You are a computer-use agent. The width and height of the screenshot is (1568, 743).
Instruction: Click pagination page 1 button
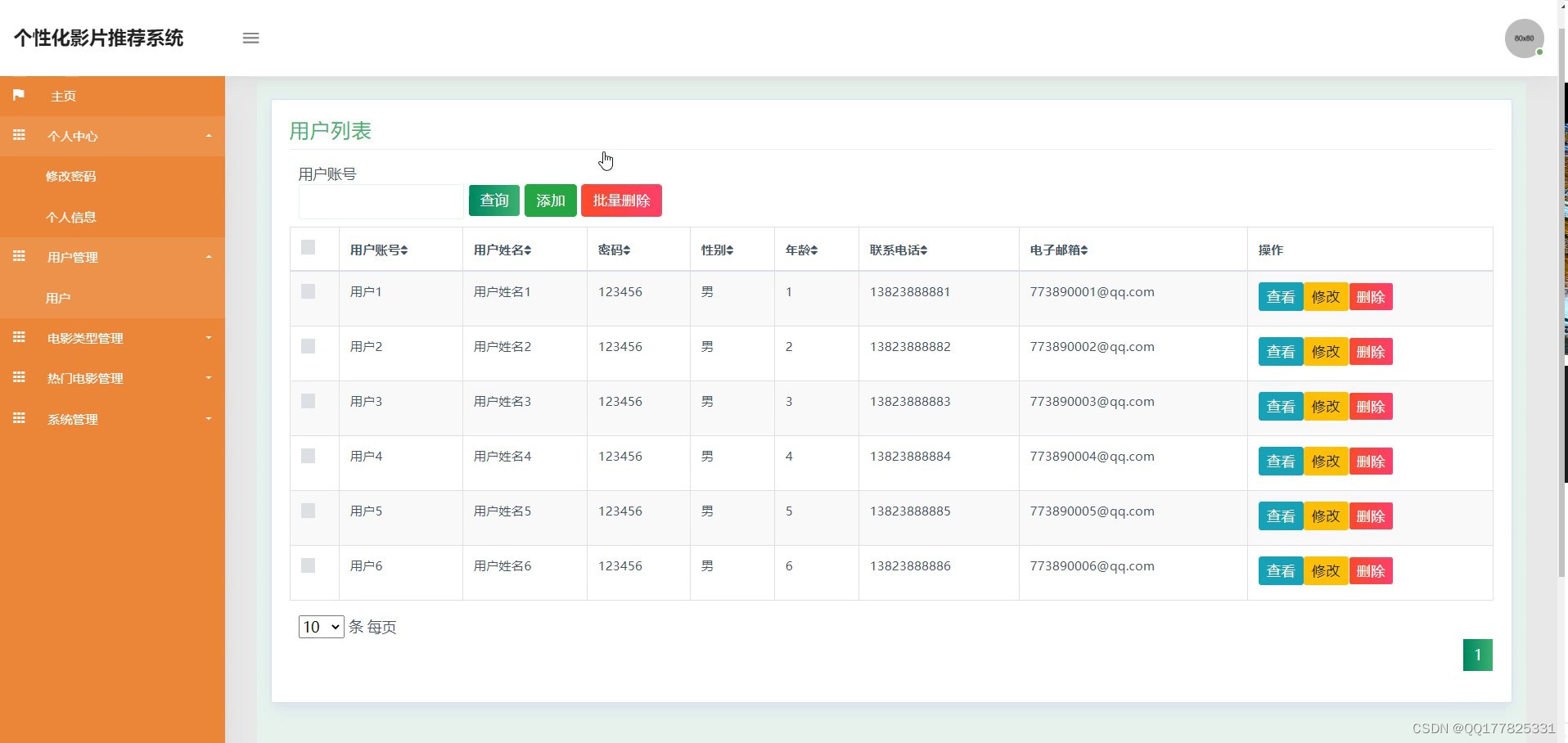pyautogui.click(x=1478, y=655)
